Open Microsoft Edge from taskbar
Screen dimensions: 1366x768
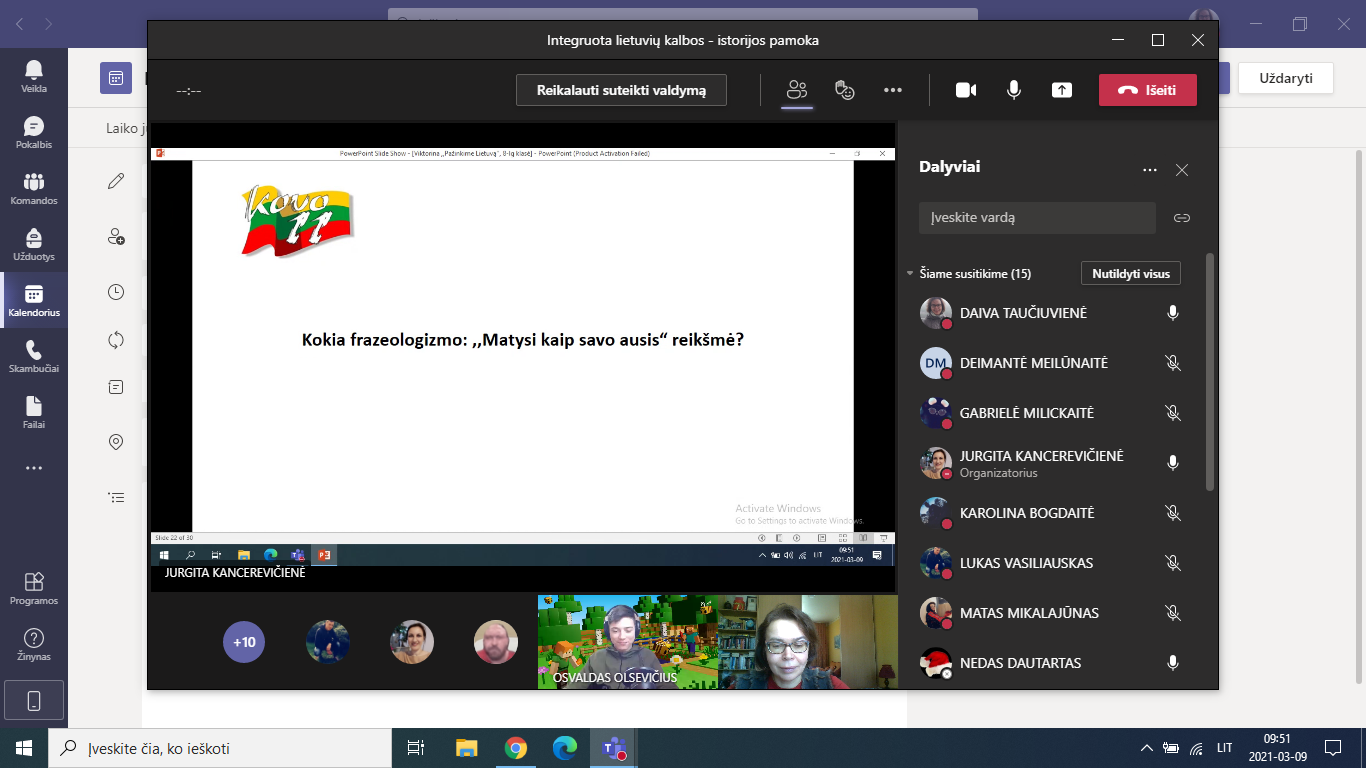[564, 748]
